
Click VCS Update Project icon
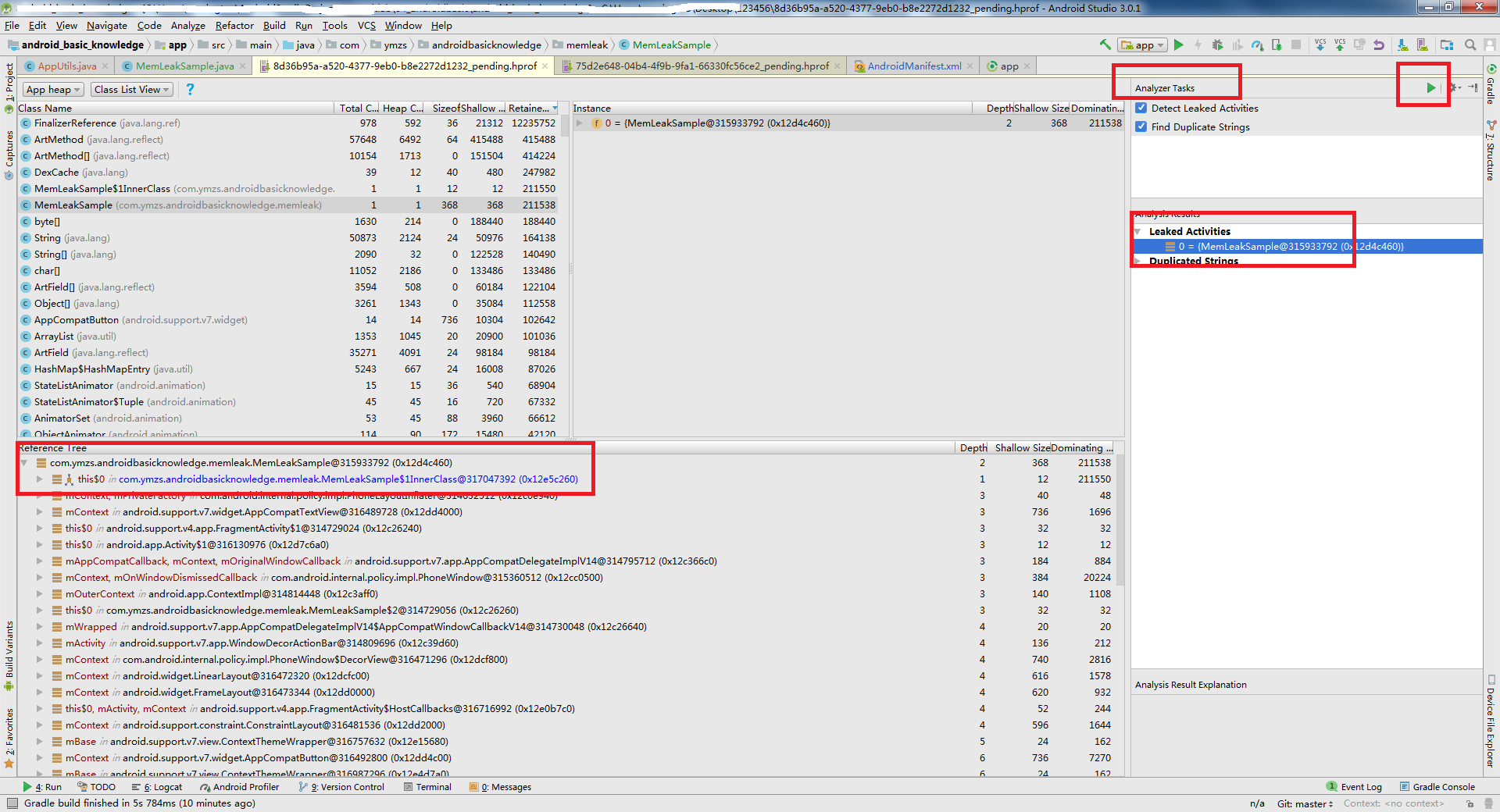1320,45
